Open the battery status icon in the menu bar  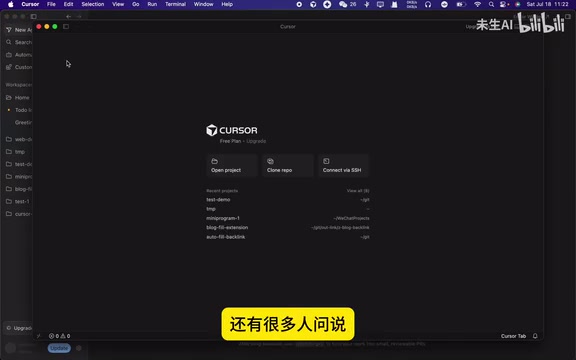461,4
